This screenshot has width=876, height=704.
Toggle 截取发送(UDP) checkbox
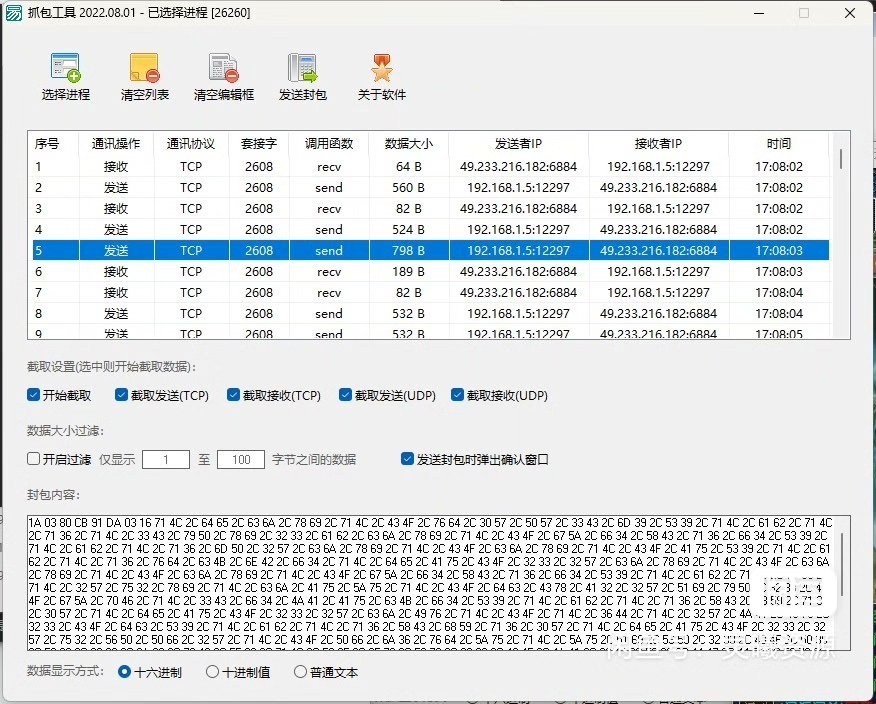(x=345, y=395)
